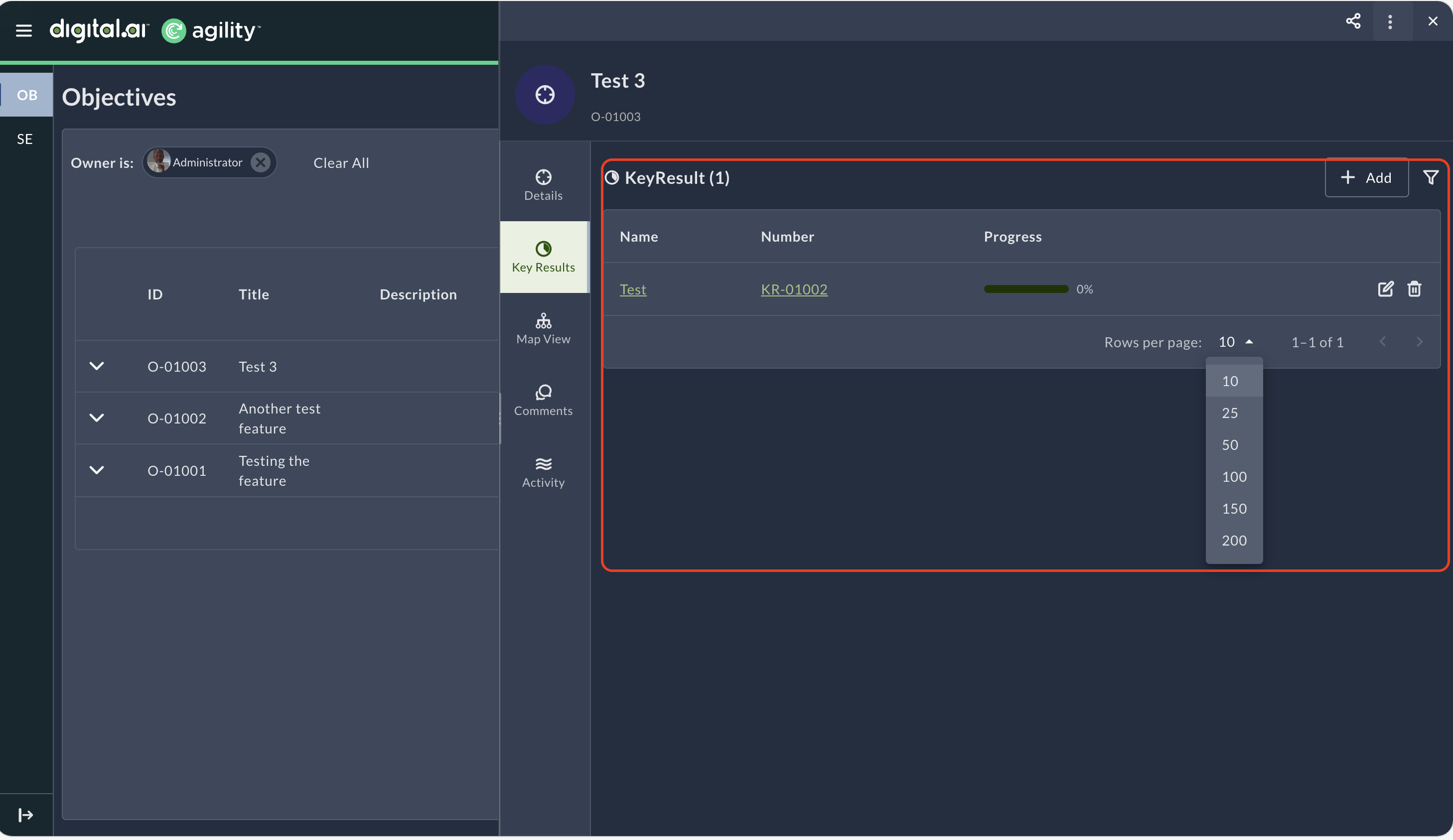1453x840 pixels.
Task: Expand the O-01002 objective row
Action: point(97,418)
